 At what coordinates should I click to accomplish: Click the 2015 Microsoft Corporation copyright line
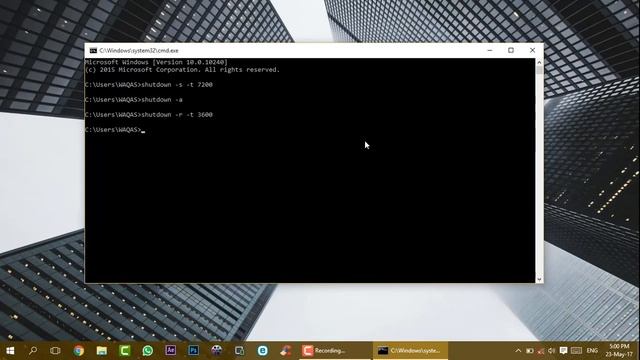coord(182,70)
